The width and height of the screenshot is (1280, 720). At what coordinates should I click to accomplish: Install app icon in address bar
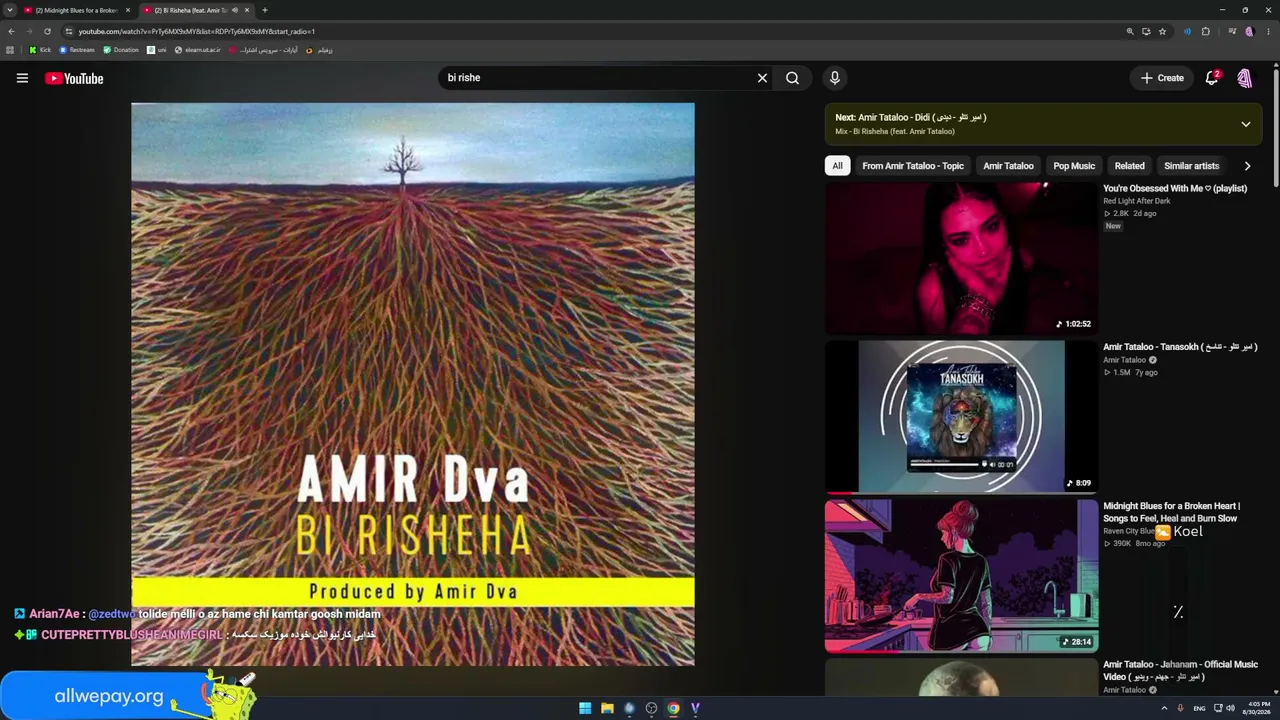point(1146,31)
